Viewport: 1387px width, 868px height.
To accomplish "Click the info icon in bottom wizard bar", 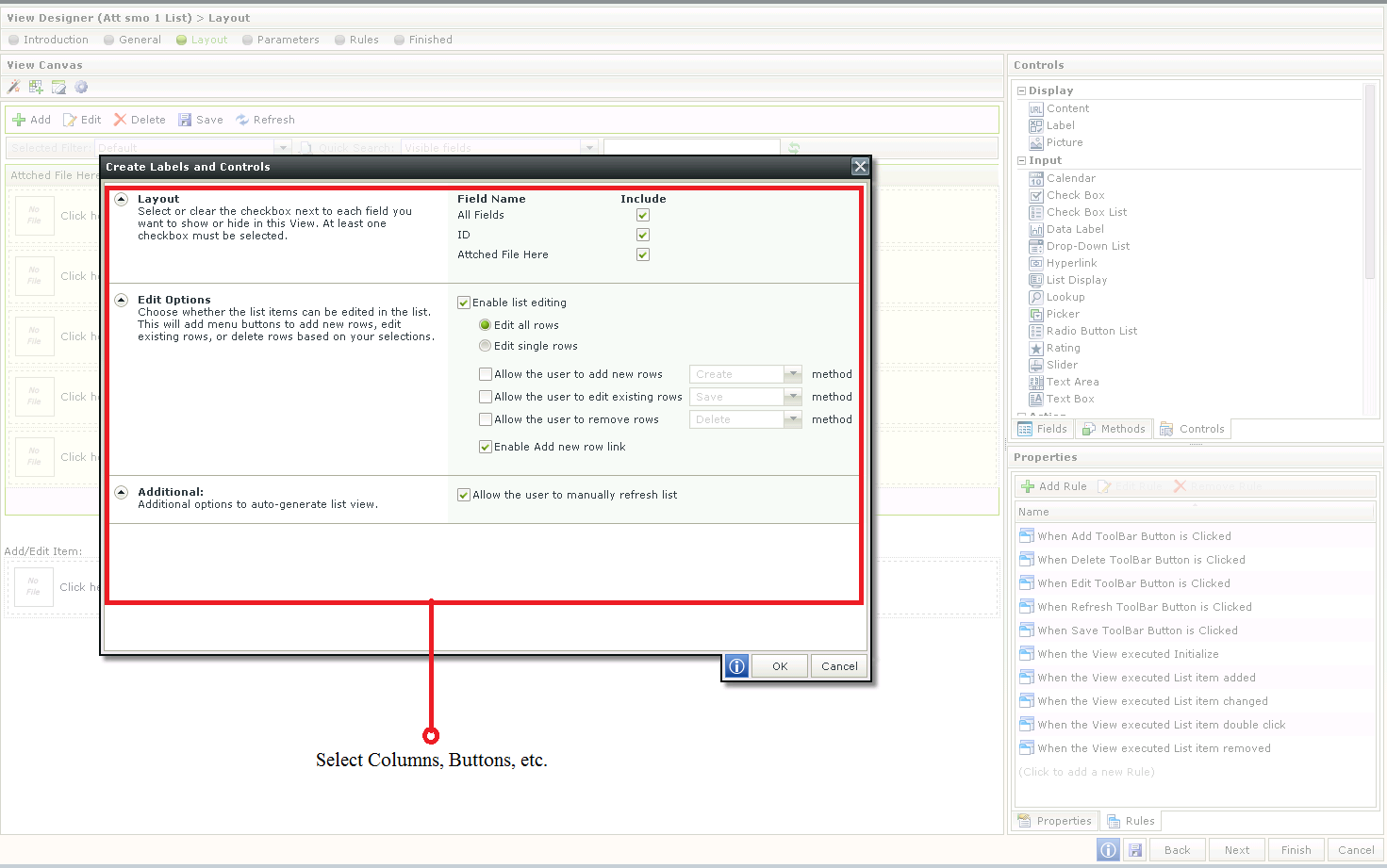I will pos(1109,850).
